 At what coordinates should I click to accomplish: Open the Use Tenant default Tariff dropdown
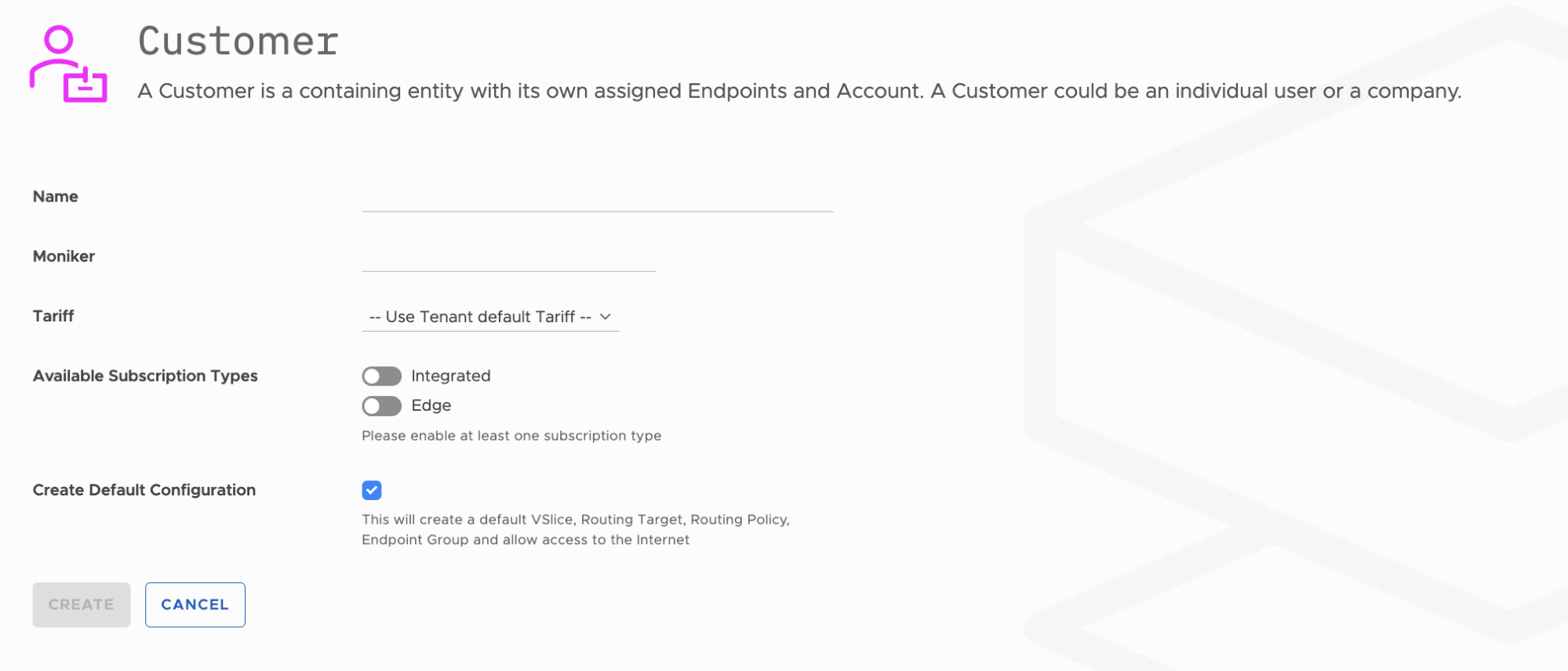490,317
